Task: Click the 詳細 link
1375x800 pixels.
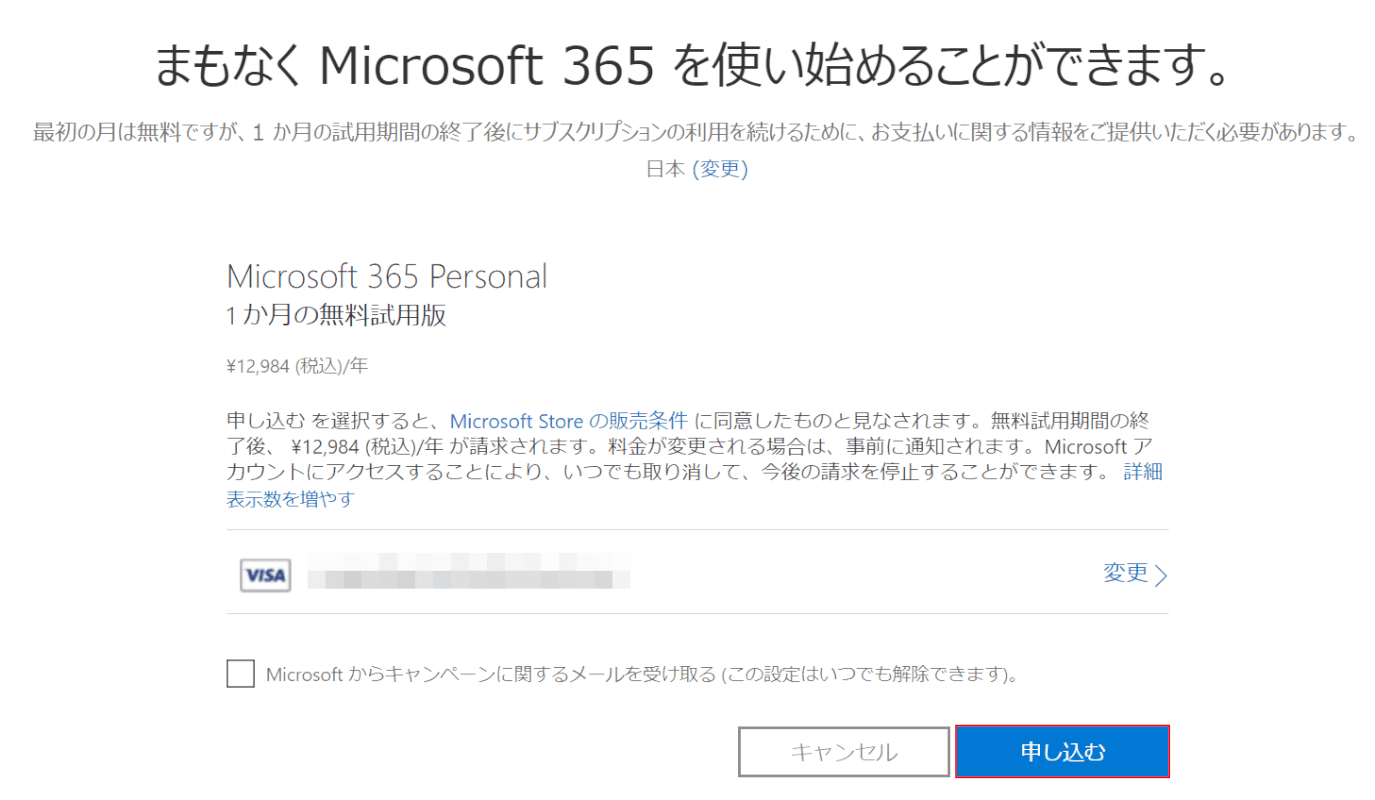Action: click(x=1142, y=472)
